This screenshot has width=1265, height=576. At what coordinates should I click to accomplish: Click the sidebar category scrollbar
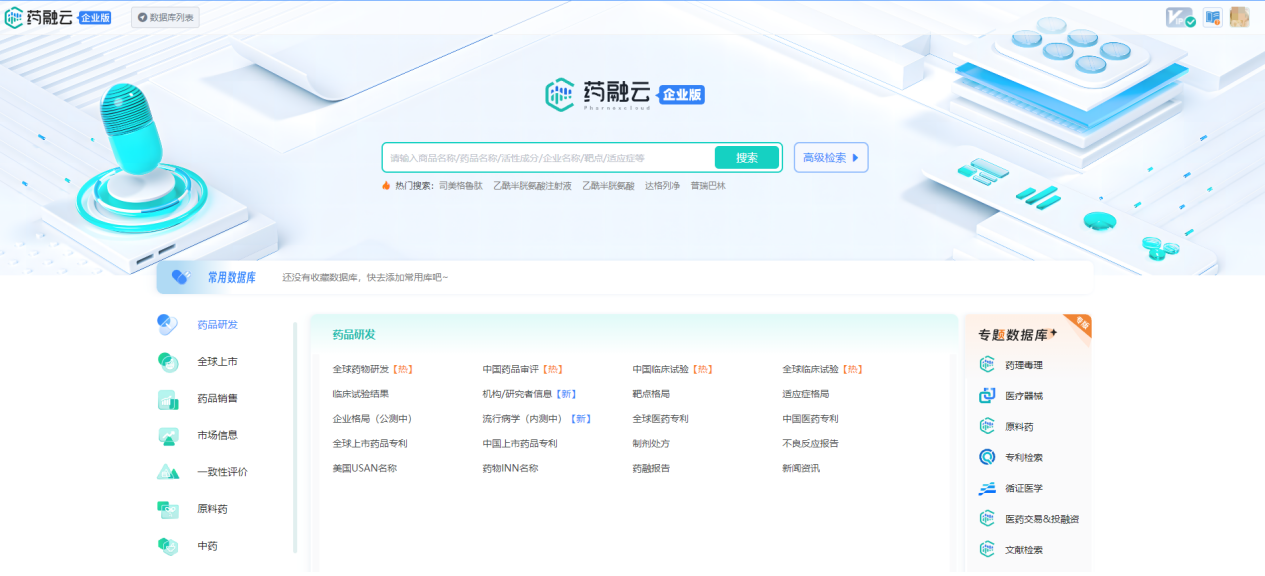tap(295, 437)
